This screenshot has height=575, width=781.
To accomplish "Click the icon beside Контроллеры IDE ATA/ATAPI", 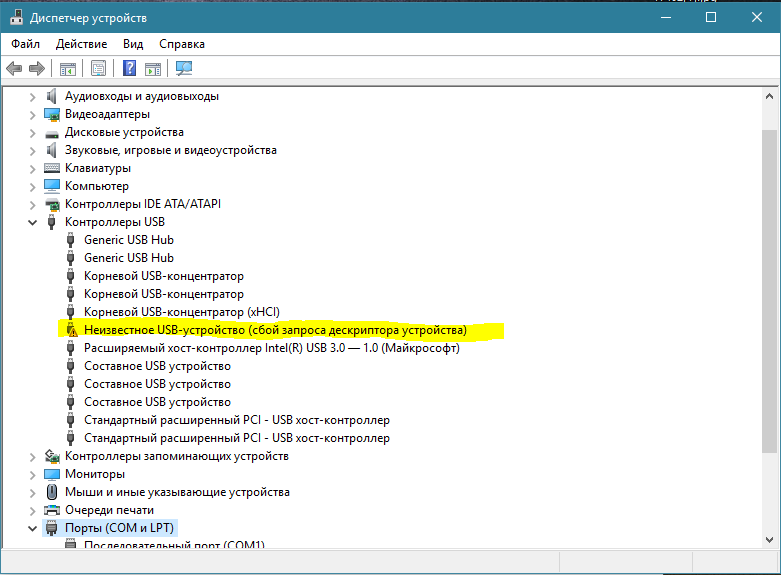I will 52,204.
